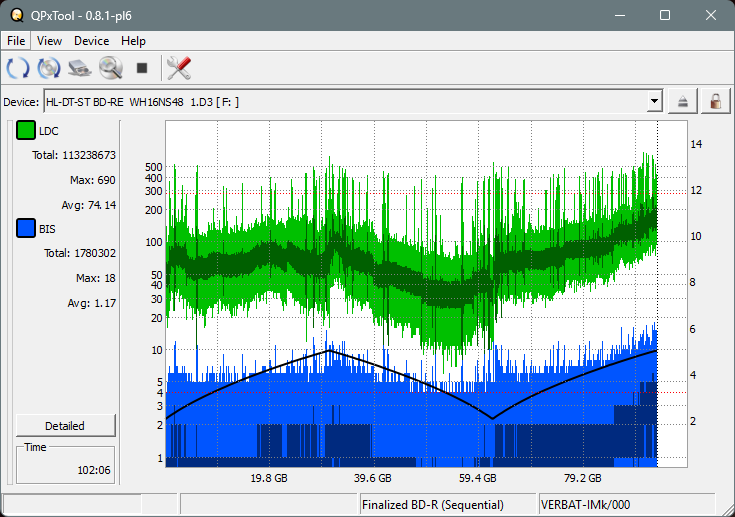Click the eject tray button

(682, 101)
